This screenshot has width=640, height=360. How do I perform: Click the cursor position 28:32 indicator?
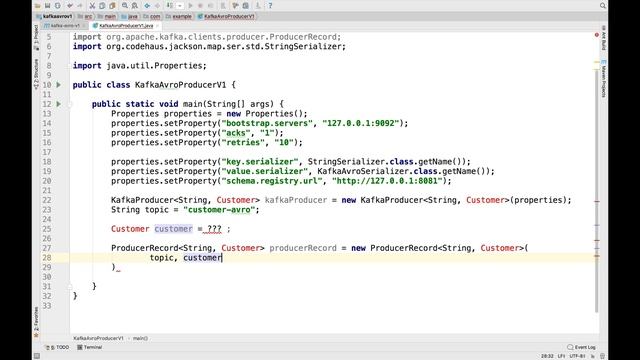[x=547, y=356]
